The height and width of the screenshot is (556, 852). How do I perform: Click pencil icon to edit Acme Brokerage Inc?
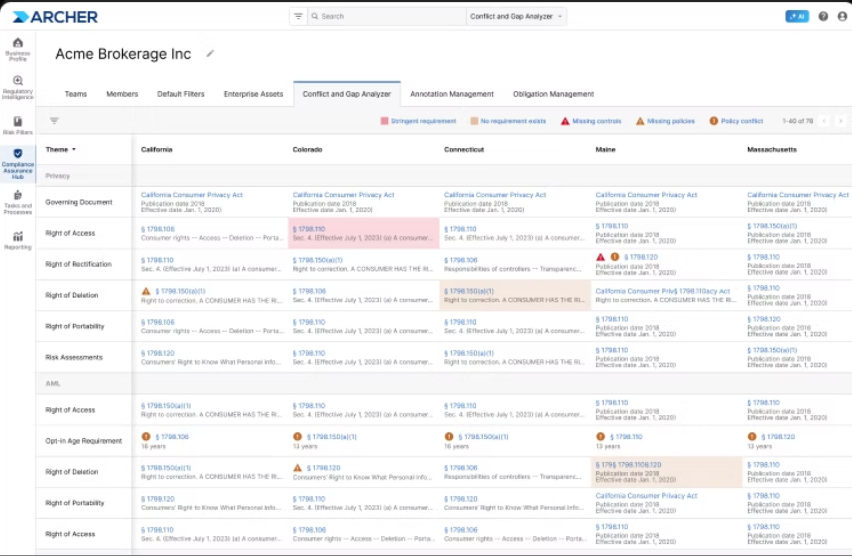tap(210, 54)
